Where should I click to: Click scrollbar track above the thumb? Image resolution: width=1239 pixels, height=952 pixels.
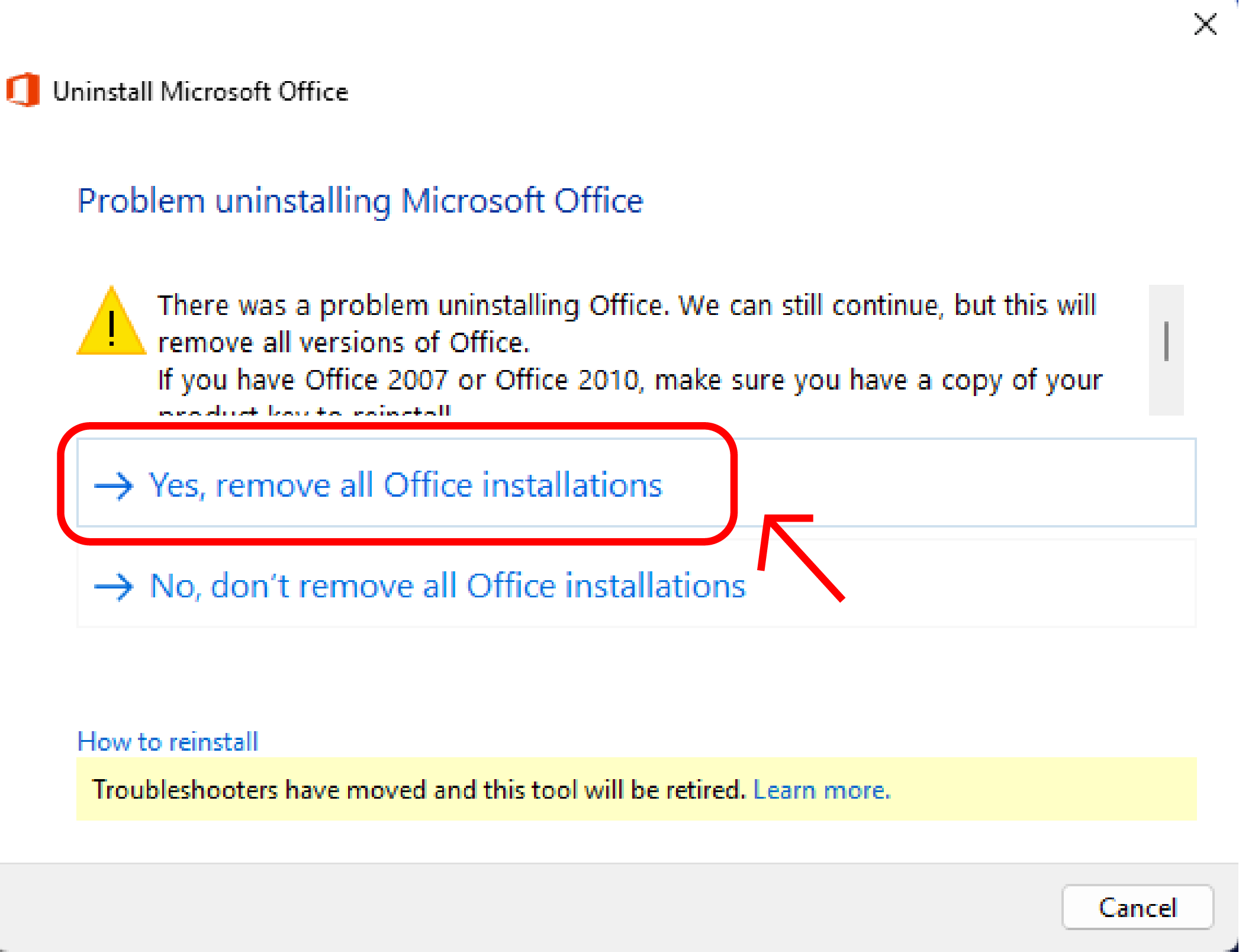pyautogui.click(x=1166, y=303)
